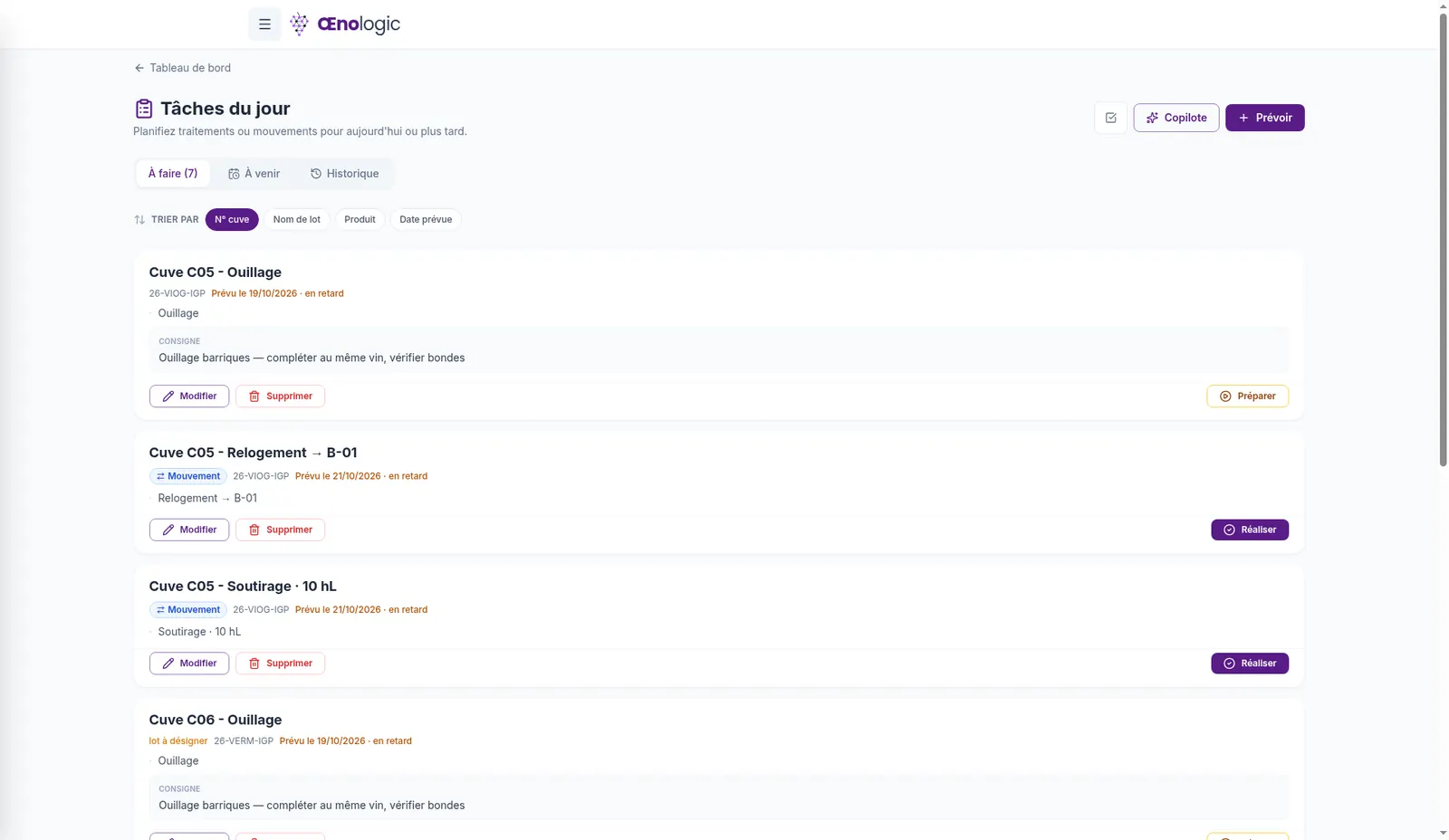Modify the Cuve C05 Relogement task
Screen dimensions: 1449x840
(189, 530)
